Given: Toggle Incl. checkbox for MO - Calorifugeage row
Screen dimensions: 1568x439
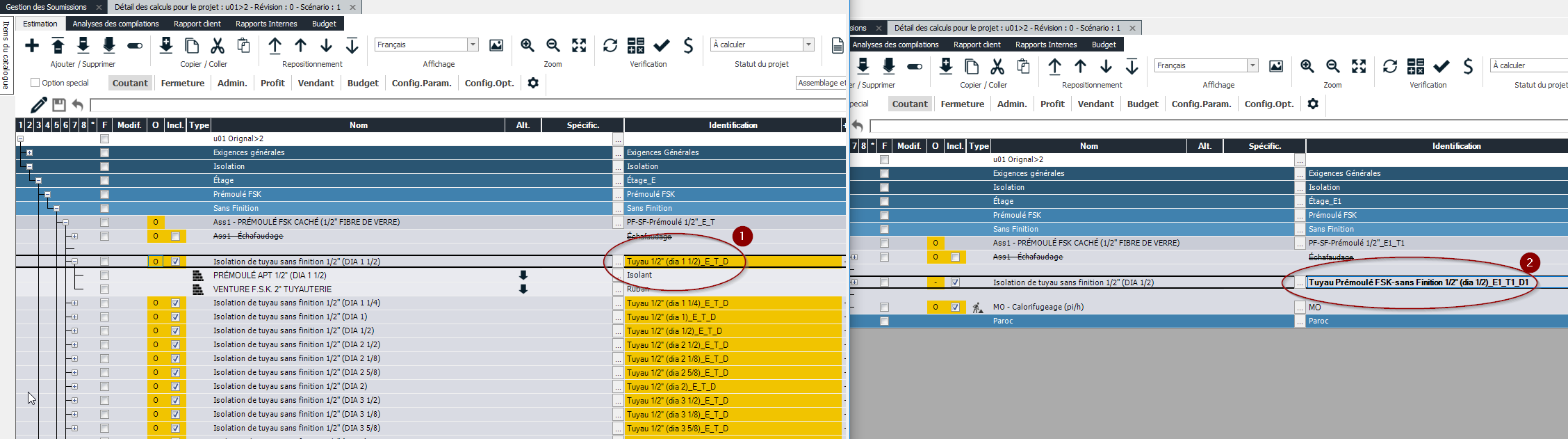Looking at the screenshot, I should 955,308.
